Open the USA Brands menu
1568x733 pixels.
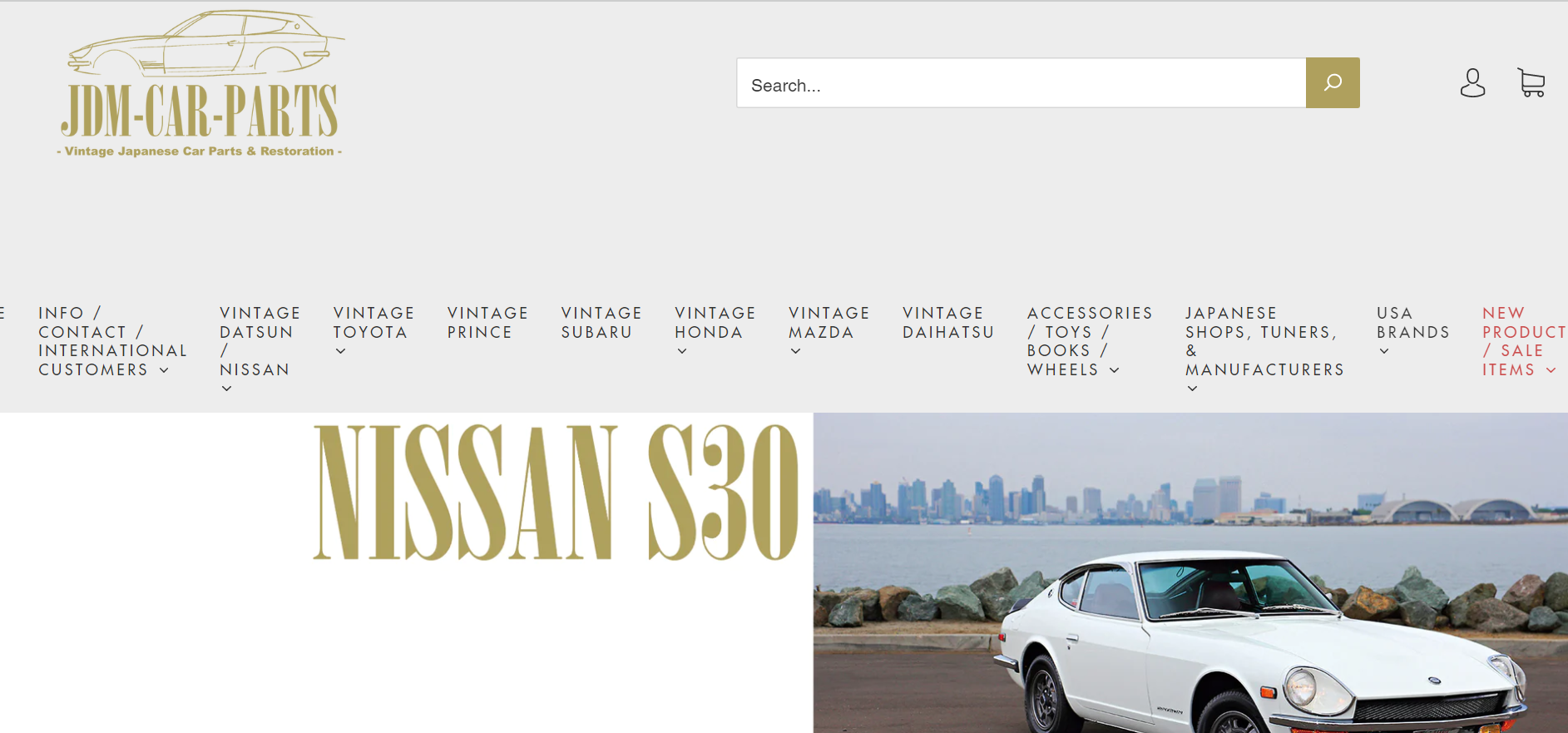tap(1413, 331)
